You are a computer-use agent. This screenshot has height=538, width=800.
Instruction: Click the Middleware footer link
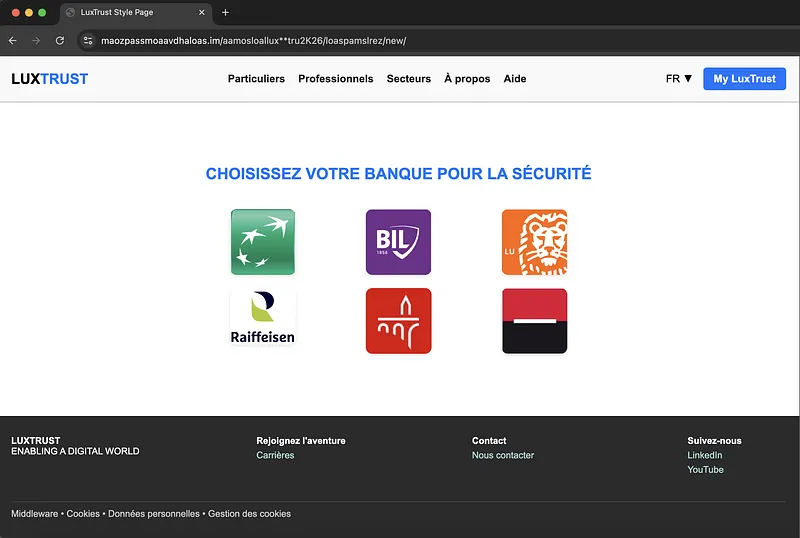click(x=35, y=513)
